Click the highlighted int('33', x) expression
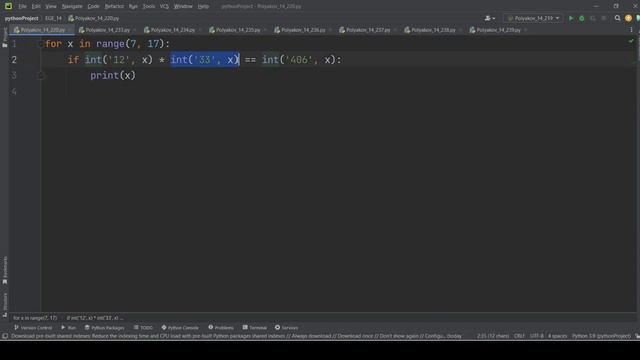640x360 pixels. point(204,60)
